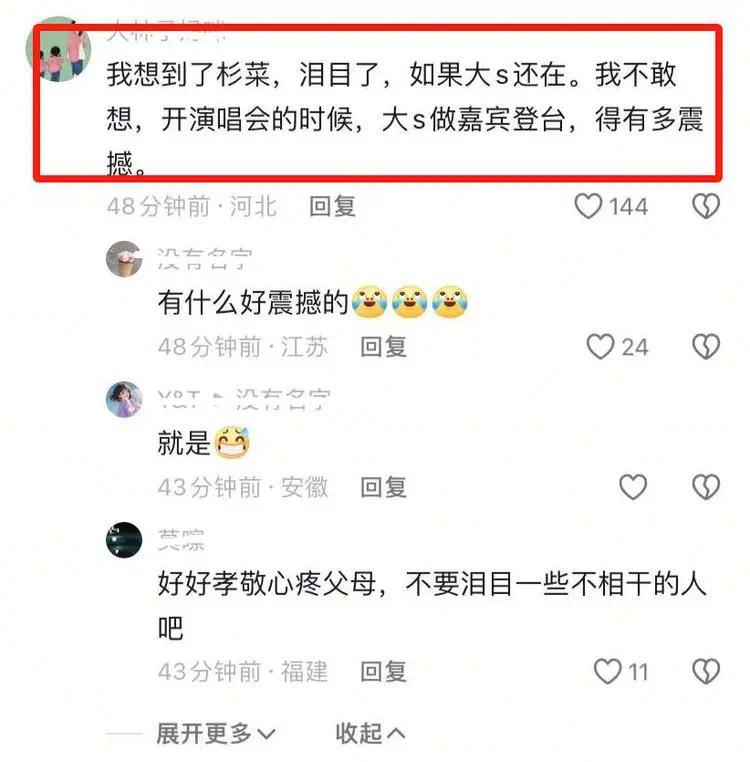
Task: Reply to the 江苏 comment
Action: click(384, 347)
